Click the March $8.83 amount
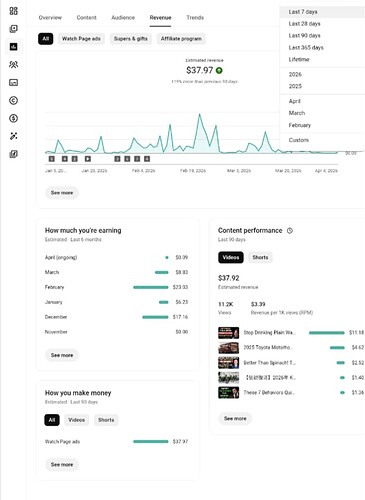Screen dimensions: 365x500 pos(182,272)
